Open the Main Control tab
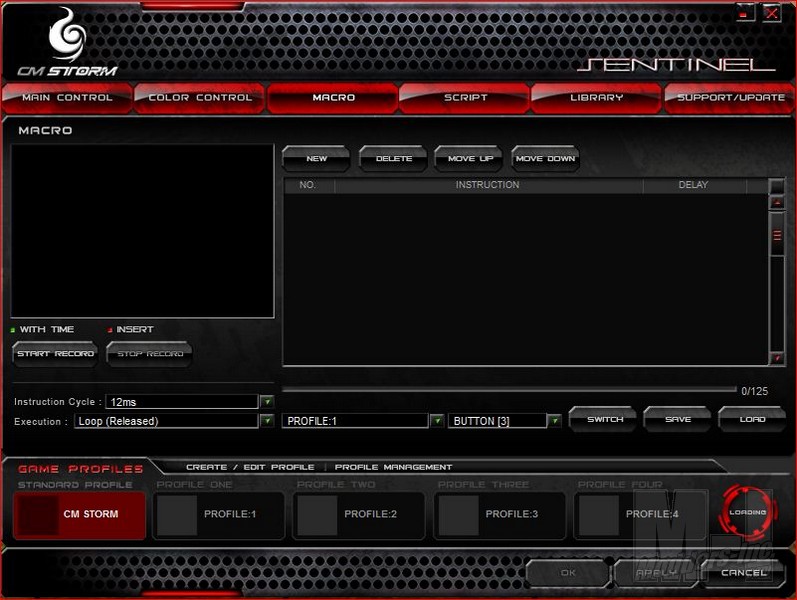The height and width of the screenshot is (600, 797). click(67, 97)
